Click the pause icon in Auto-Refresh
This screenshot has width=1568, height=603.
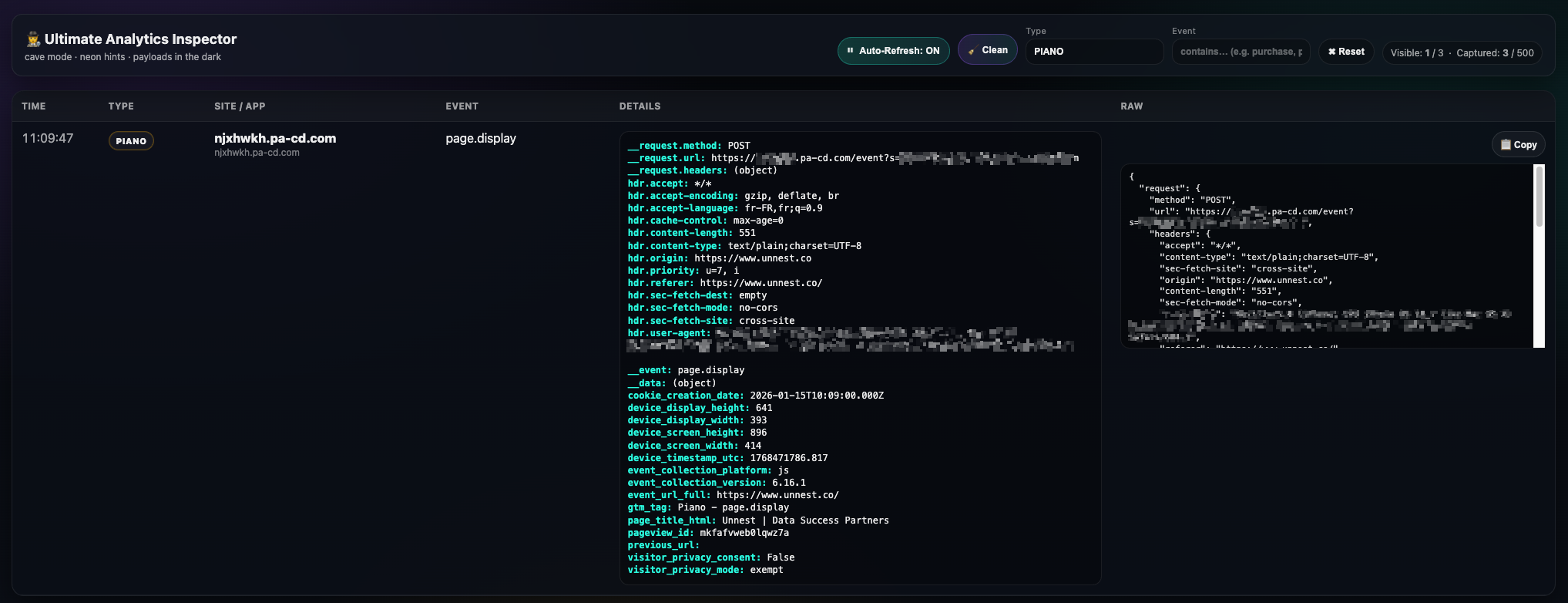[851, 51]
